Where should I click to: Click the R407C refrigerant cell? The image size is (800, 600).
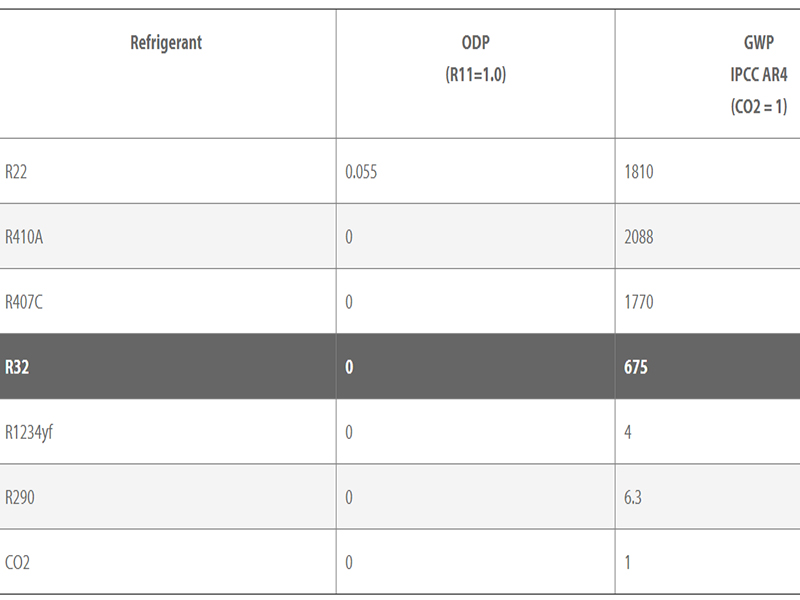(24, 302)
